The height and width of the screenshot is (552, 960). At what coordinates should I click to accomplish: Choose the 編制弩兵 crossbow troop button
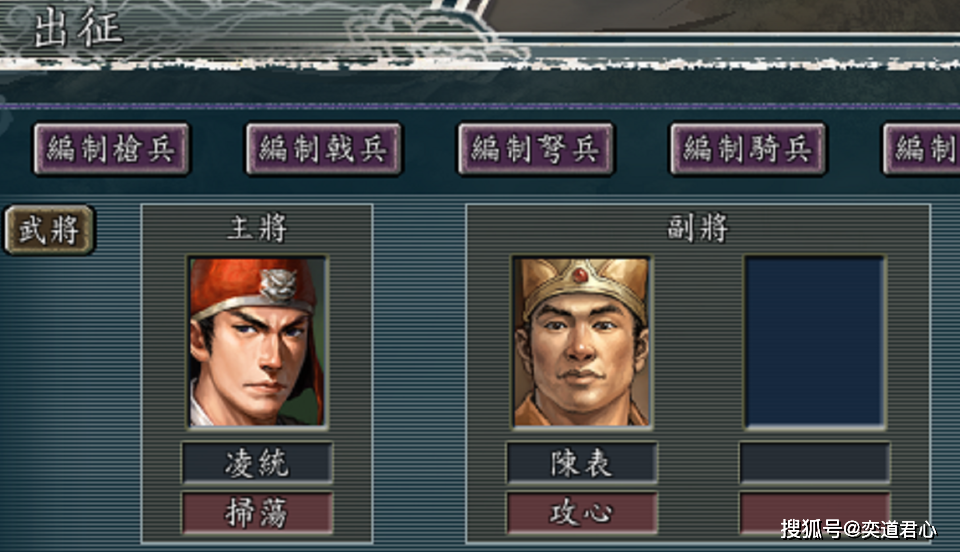tap(536, 149)
